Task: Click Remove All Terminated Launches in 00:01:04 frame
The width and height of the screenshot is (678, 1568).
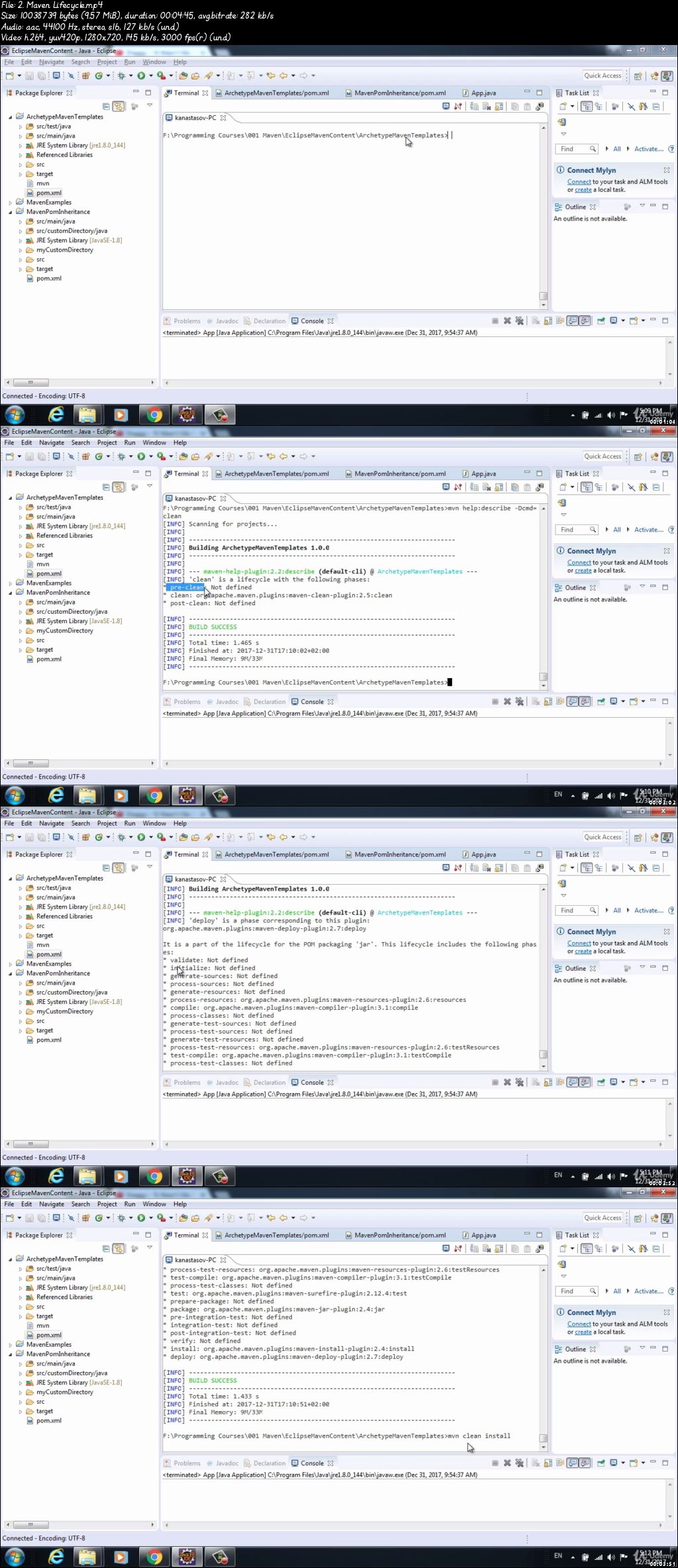Action: [520, 321]
